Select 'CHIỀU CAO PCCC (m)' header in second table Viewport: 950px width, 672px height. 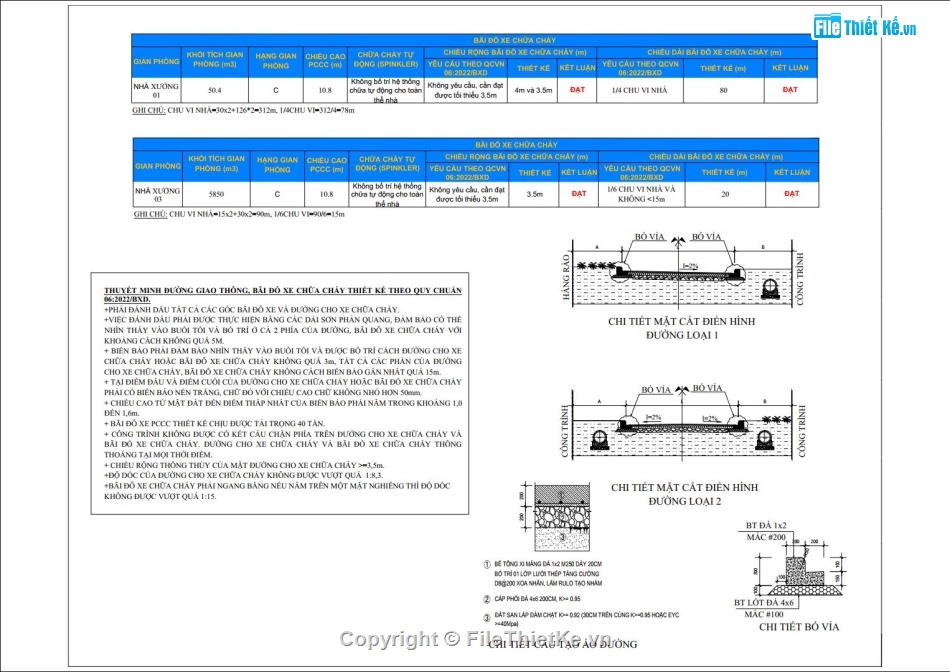coord(327,165)
